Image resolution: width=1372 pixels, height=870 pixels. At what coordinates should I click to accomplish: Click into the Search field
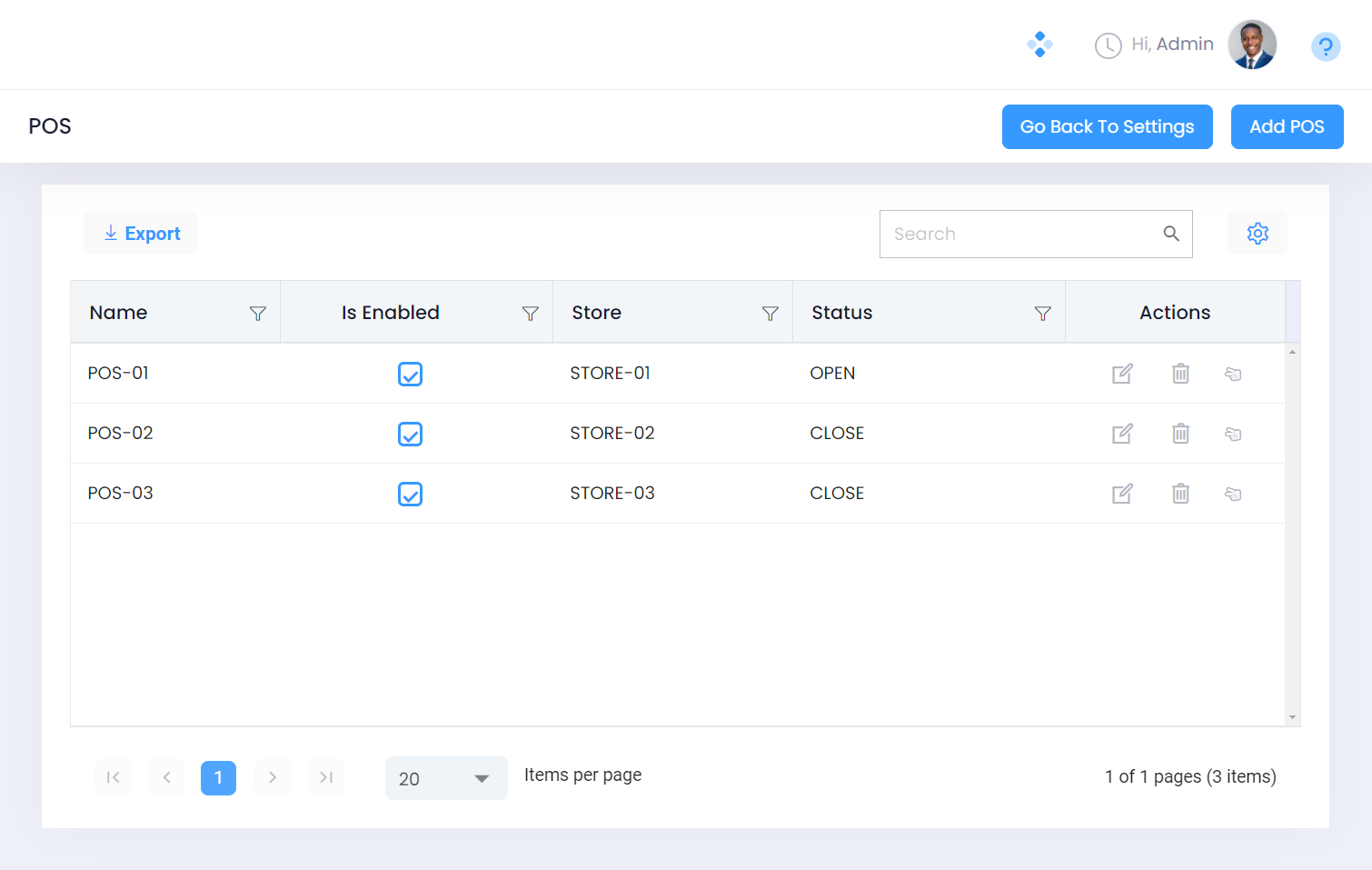(x=1022, y=235)
